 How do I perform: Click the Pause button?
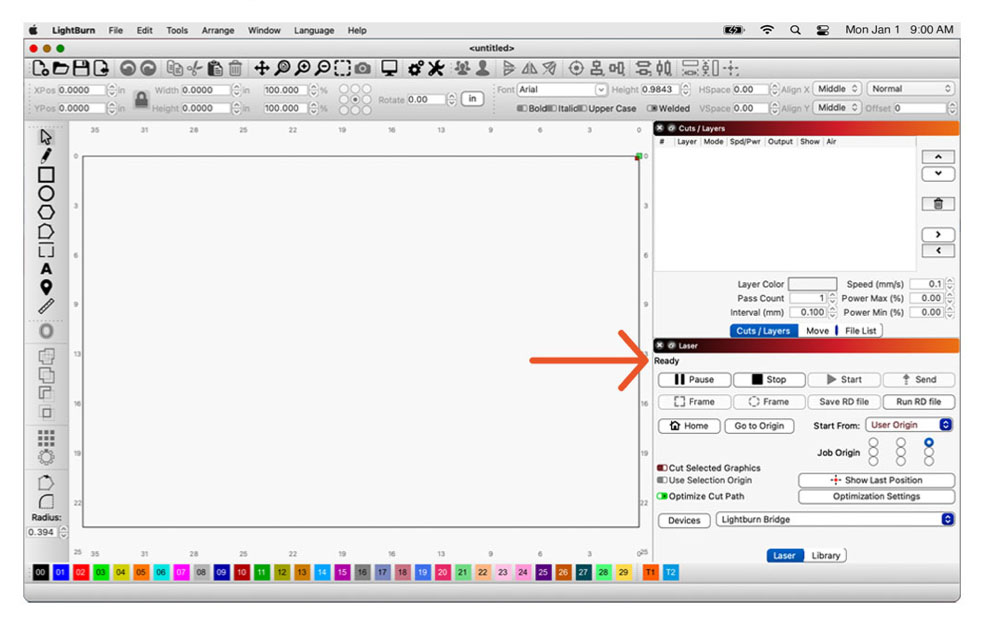(x=694, y=379)
